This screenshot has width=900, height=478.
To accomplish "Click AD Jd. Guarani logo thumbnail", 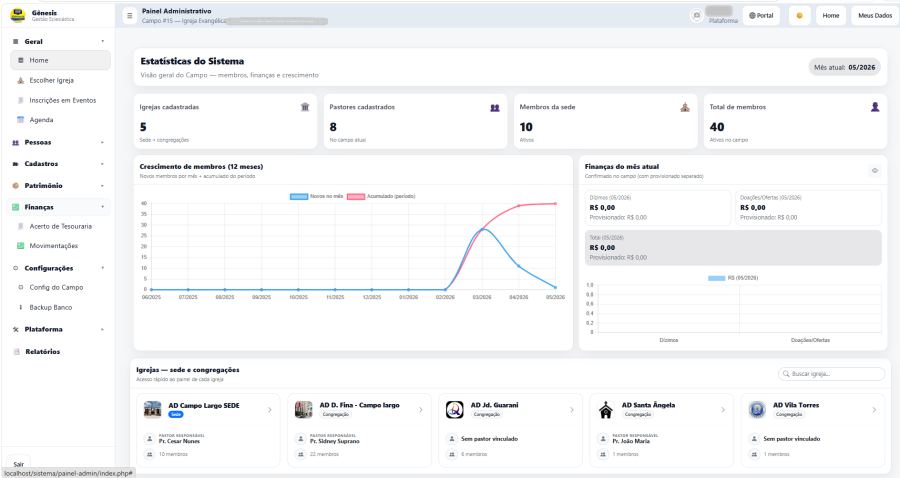I will (455, 409).
